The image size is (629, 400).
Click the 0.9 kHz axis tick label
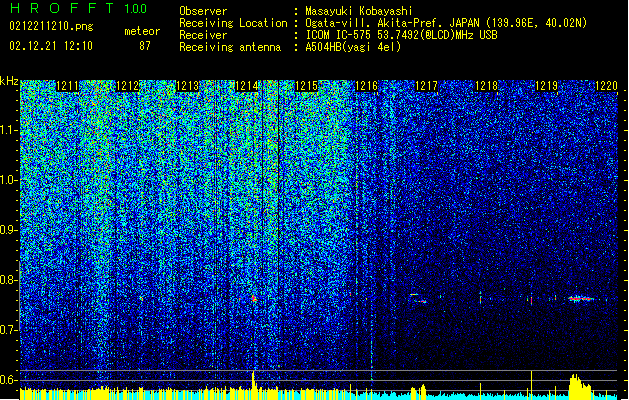(x=9, y=230)
